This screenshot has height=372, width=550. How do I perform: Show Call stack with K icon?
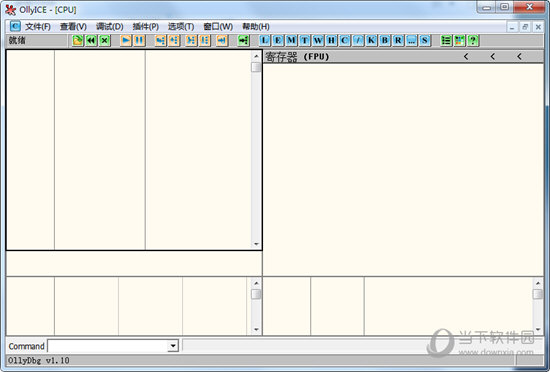point(371,41)
